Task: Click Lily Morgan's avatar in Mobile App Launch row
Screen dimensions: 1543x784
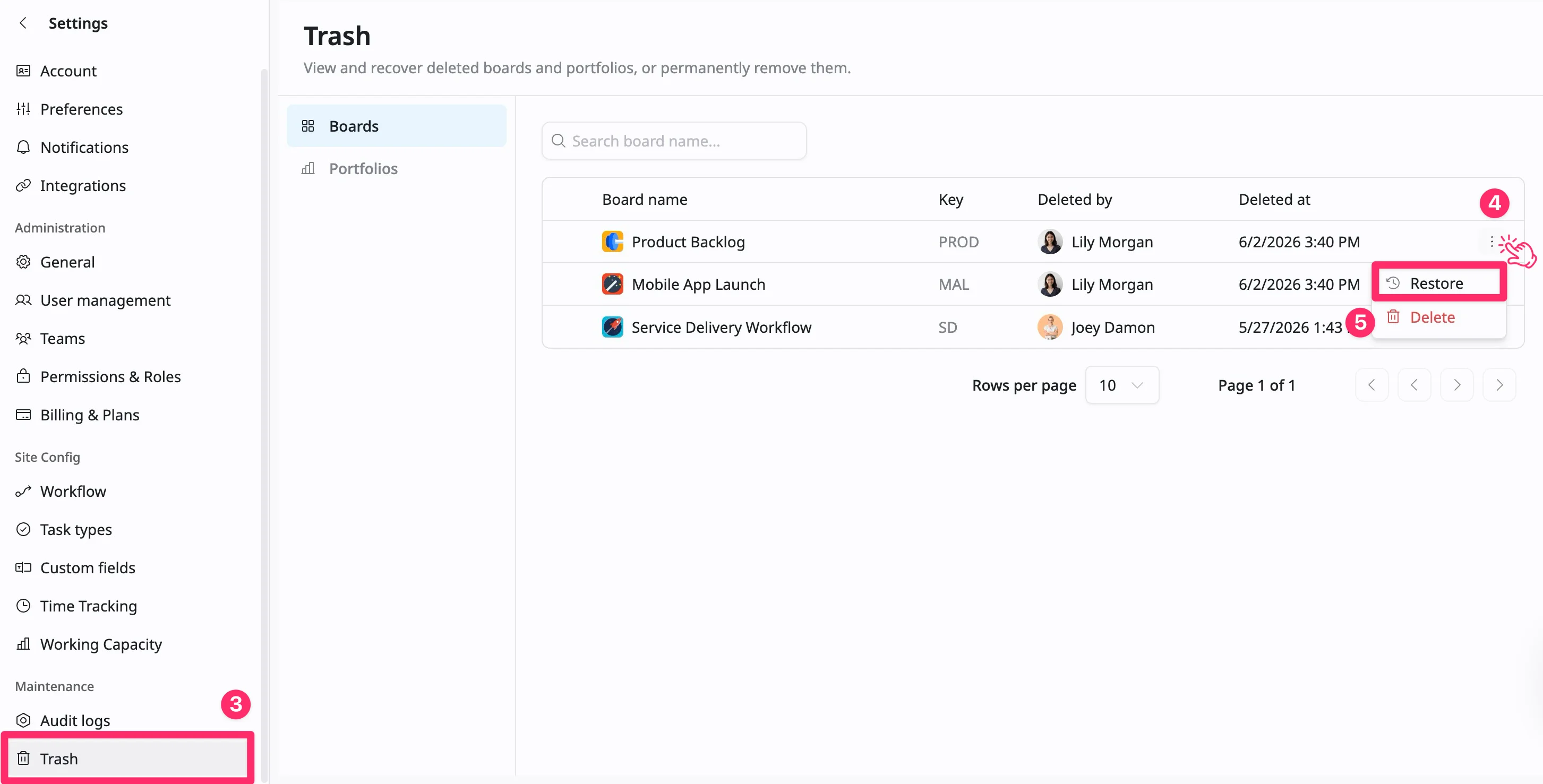Action: (x=1050, y=285)
